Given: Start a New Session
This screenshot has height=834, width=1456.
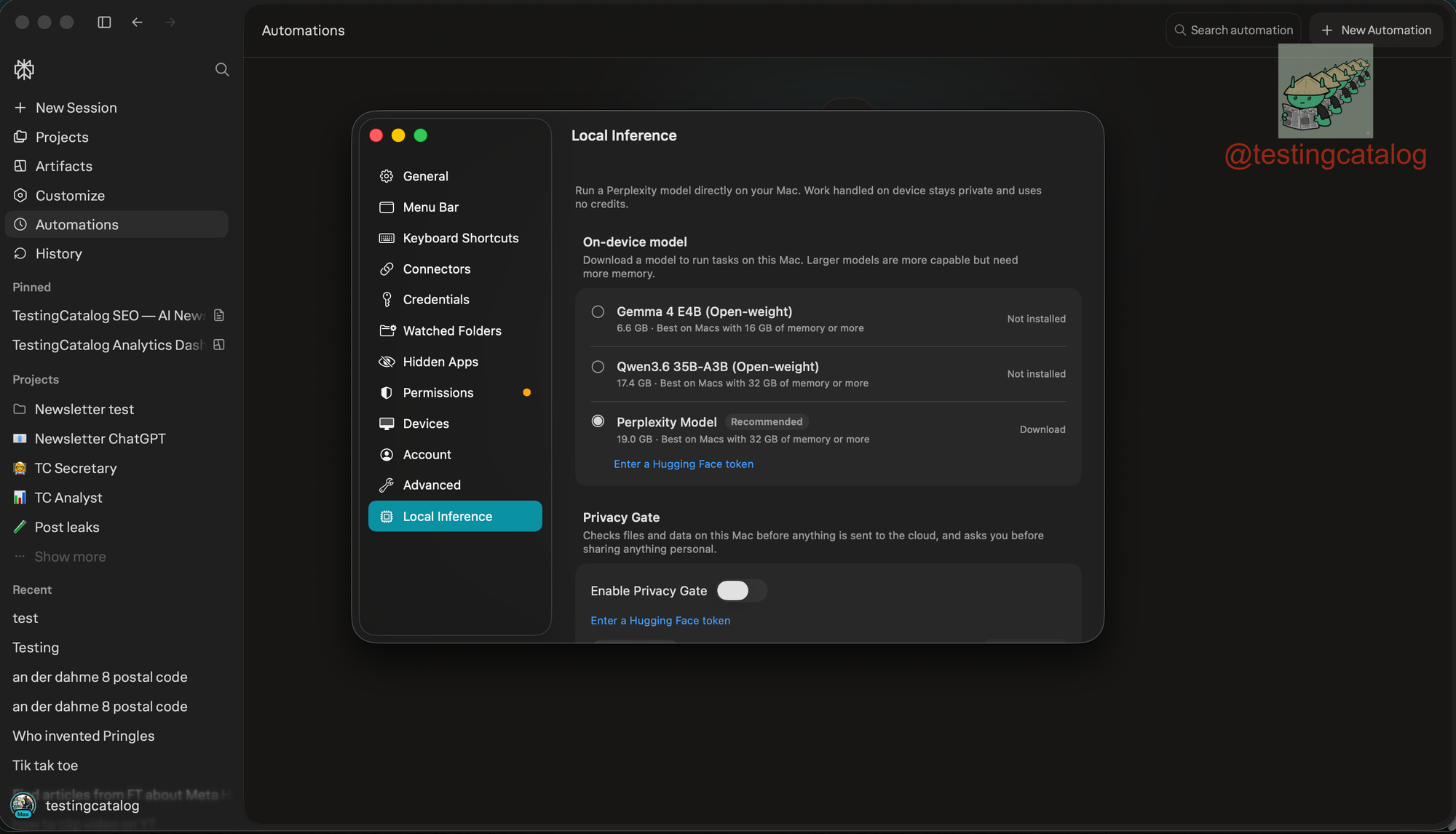Looking at the screenshot, I should click(x=116, y=108).
